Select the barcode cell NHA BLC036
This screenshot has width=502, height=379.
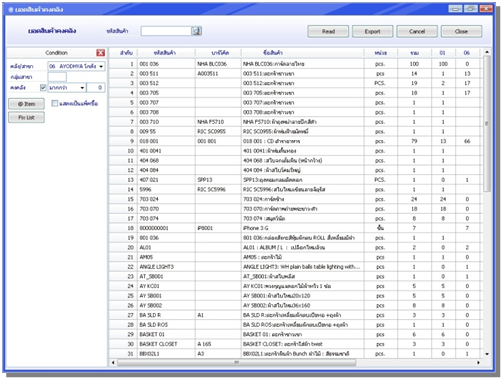218,64
